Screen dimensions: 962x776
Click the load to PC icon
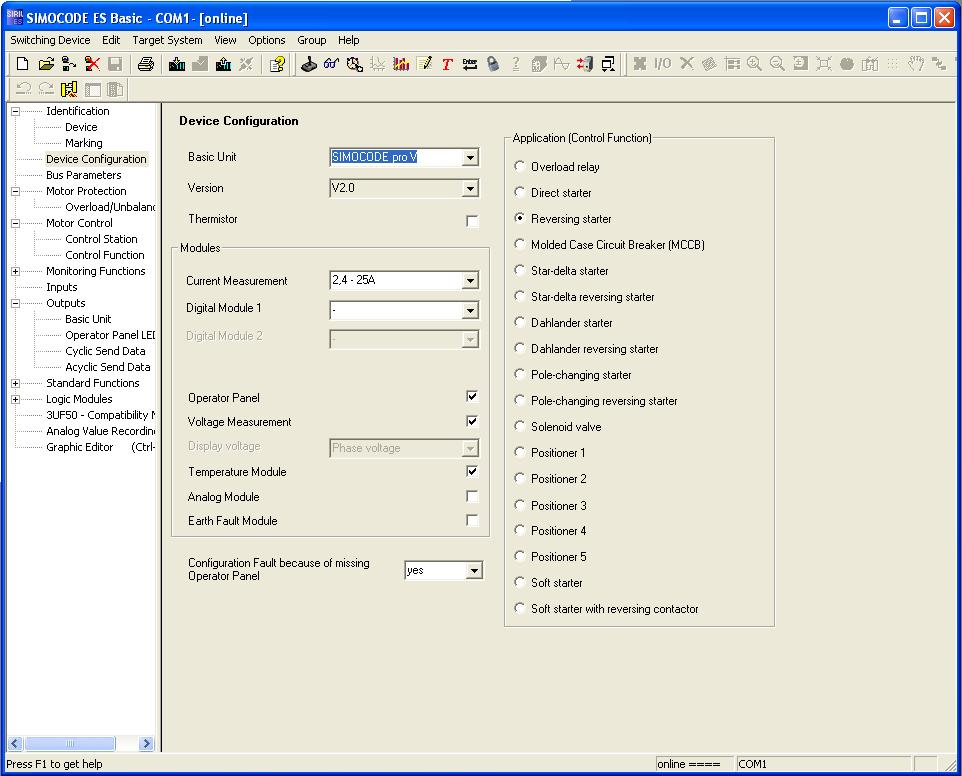click(x=223, y=64)
